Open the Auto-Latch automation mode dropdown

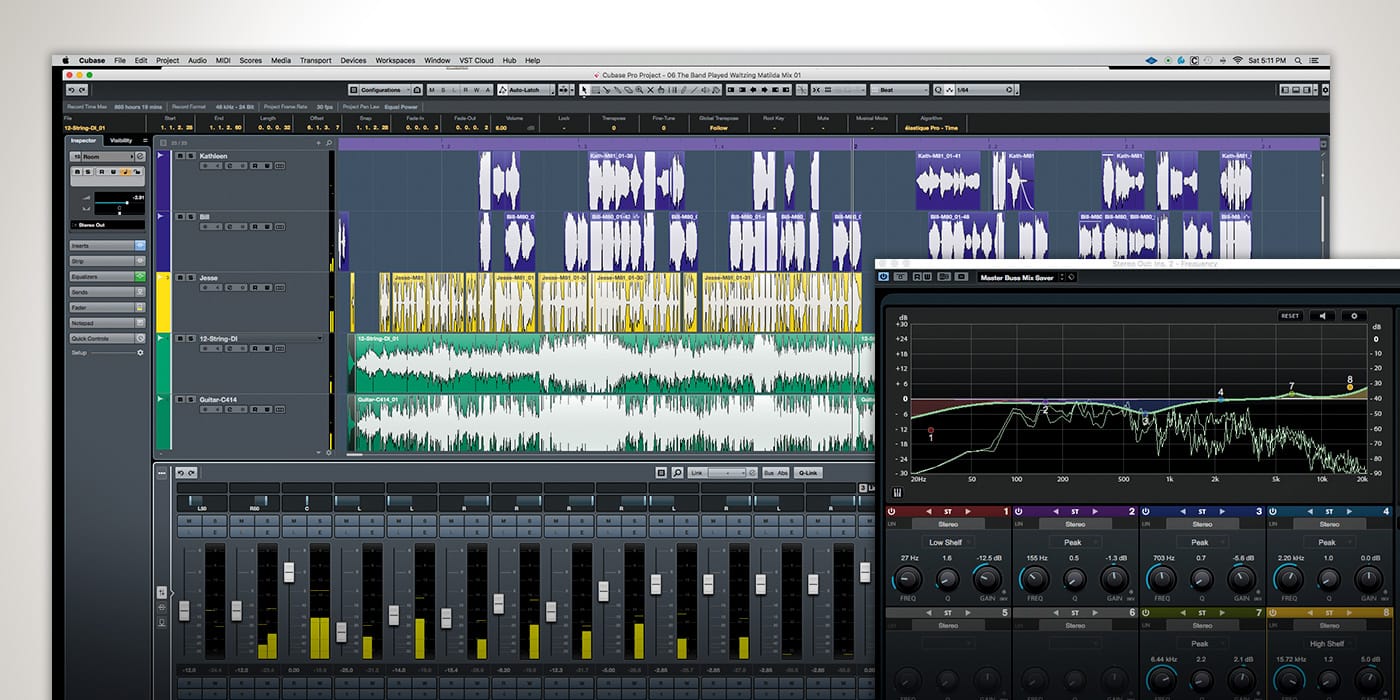(x=528, y=90)
